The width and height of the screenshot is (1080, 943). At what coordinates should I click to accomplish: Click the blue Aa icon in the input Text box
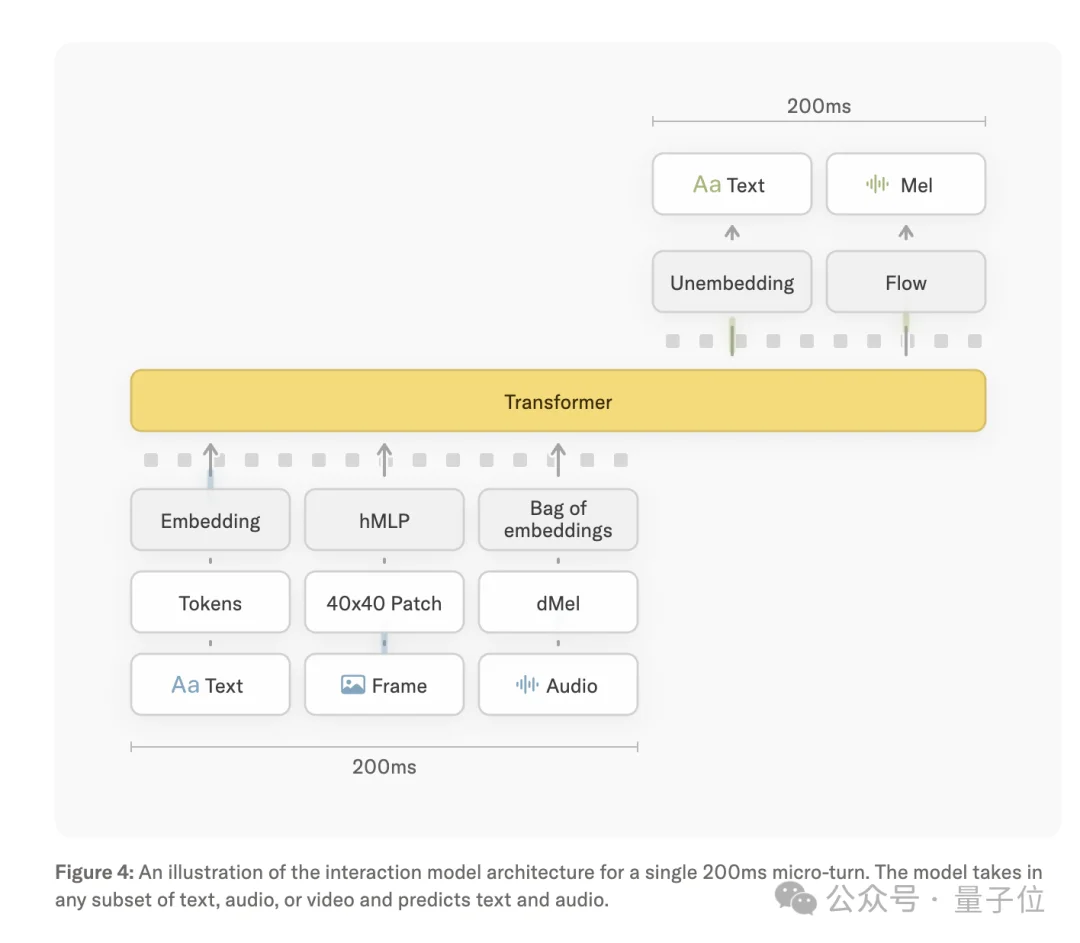point(185,685)
